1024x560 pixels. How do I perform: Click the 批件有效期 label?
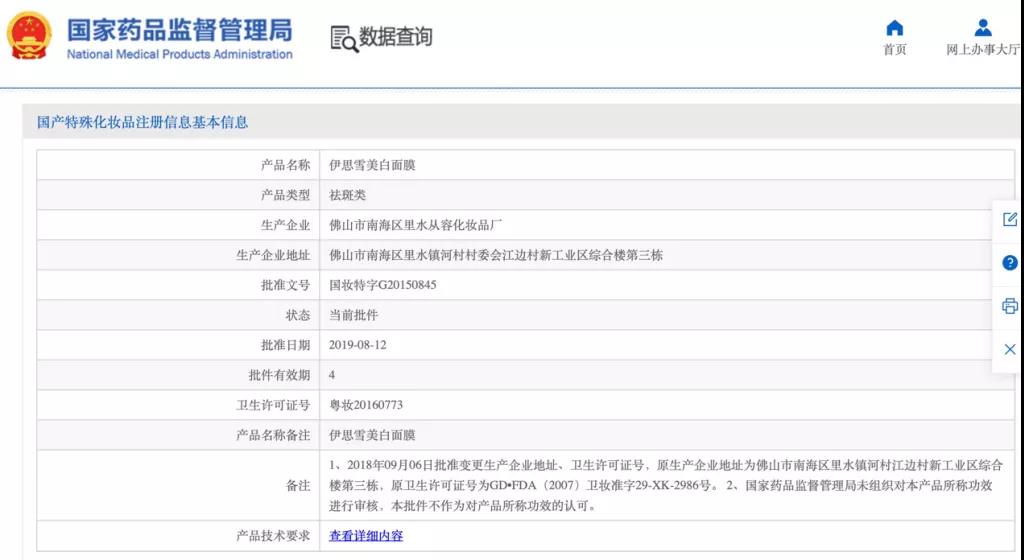tap(280, 375)
